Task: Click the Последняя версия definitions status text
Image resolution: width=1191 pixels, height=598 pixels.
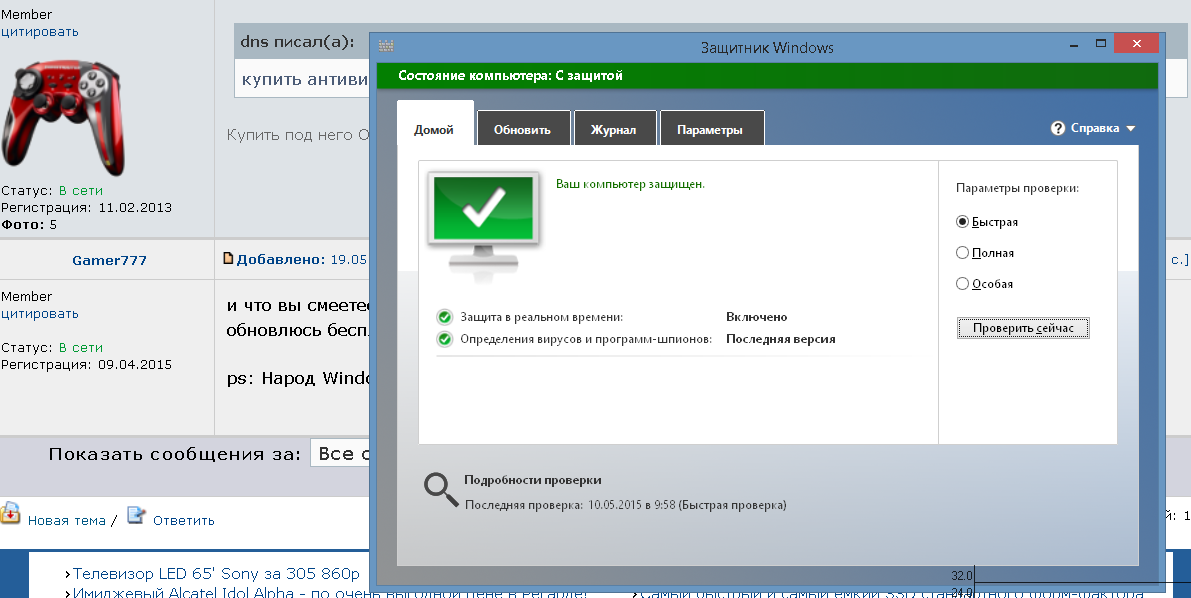Action: pos(781,340)
